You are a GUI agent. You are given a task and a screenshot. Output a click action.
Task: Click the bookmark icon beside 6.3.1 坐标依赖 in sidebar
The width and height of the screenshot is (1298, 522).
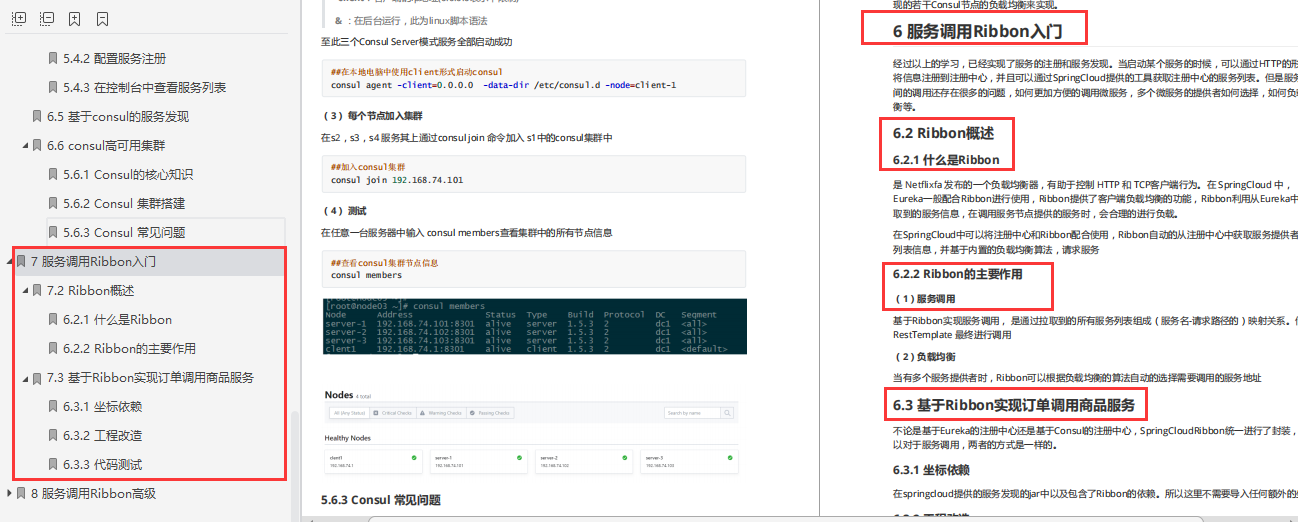(53, 407)
